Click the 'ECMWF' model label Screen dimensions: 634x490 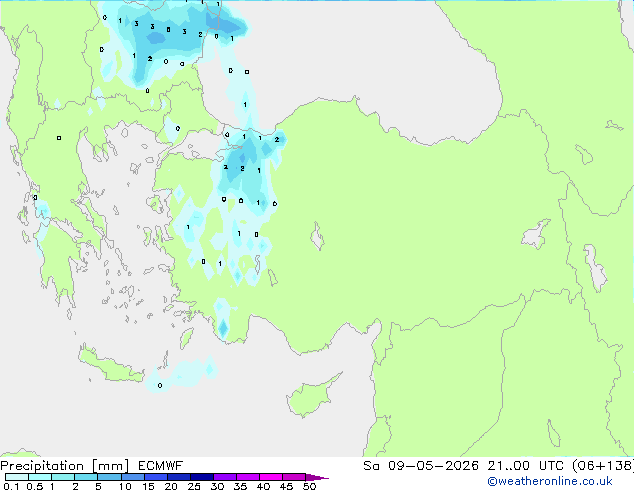[161, 466]
